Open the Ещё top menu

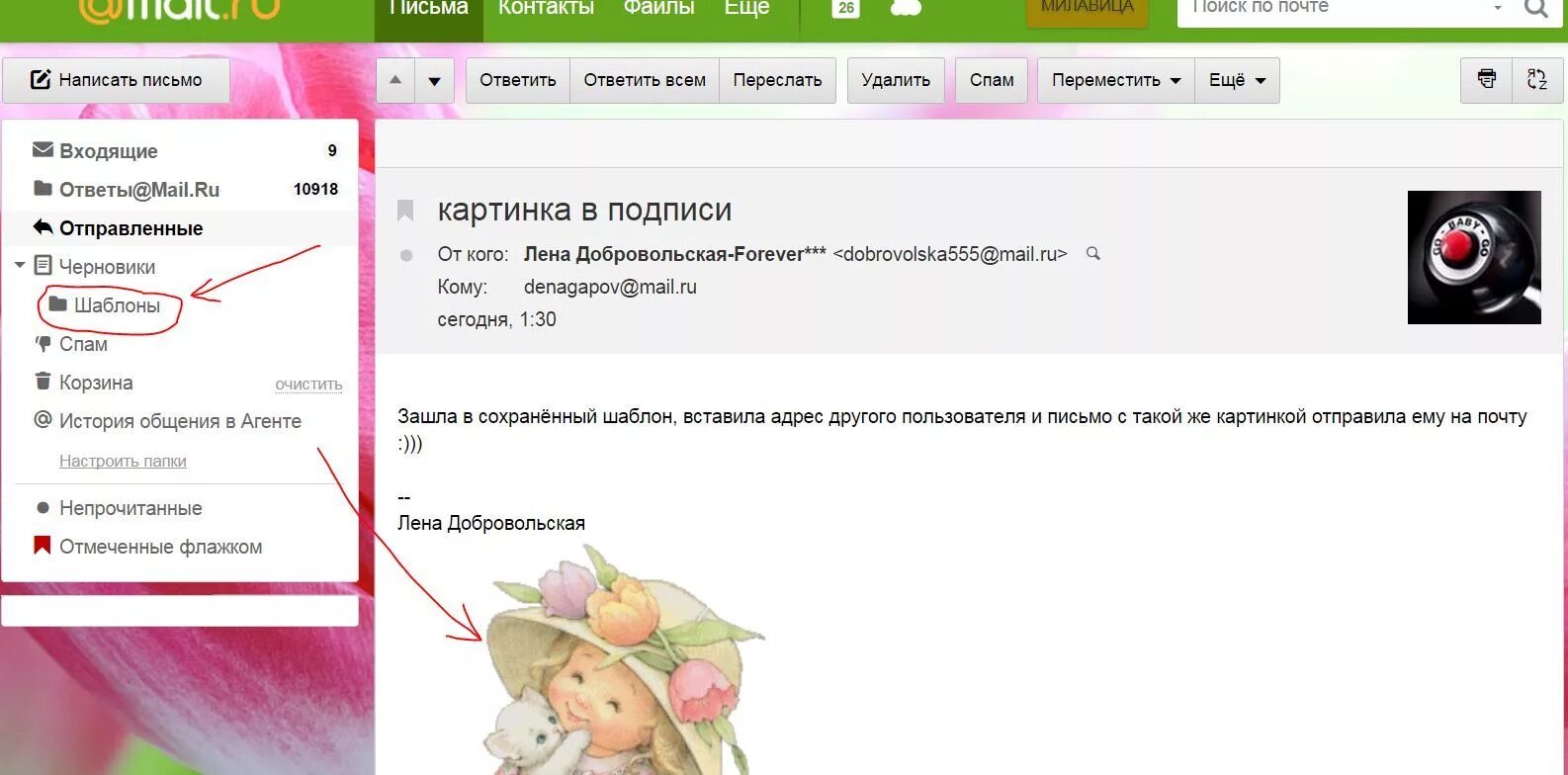click(746, 8)
